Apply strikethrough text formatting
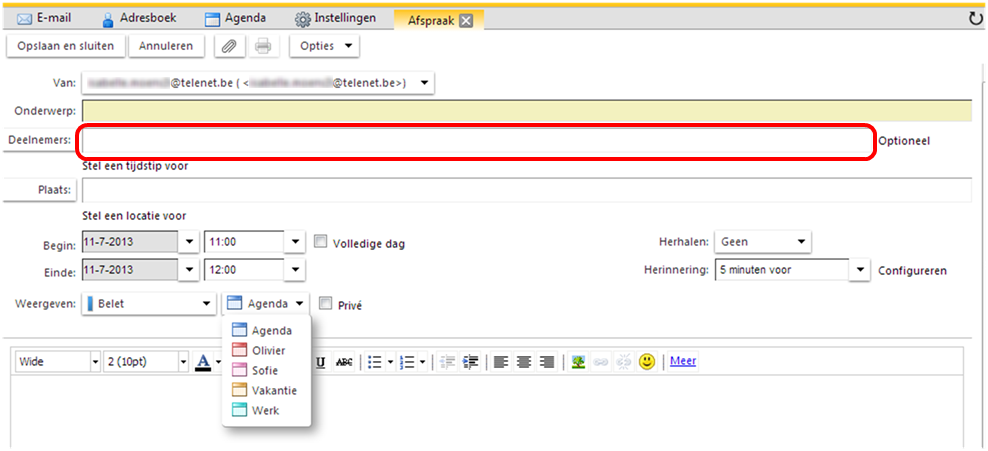 [x=344, y=362]
